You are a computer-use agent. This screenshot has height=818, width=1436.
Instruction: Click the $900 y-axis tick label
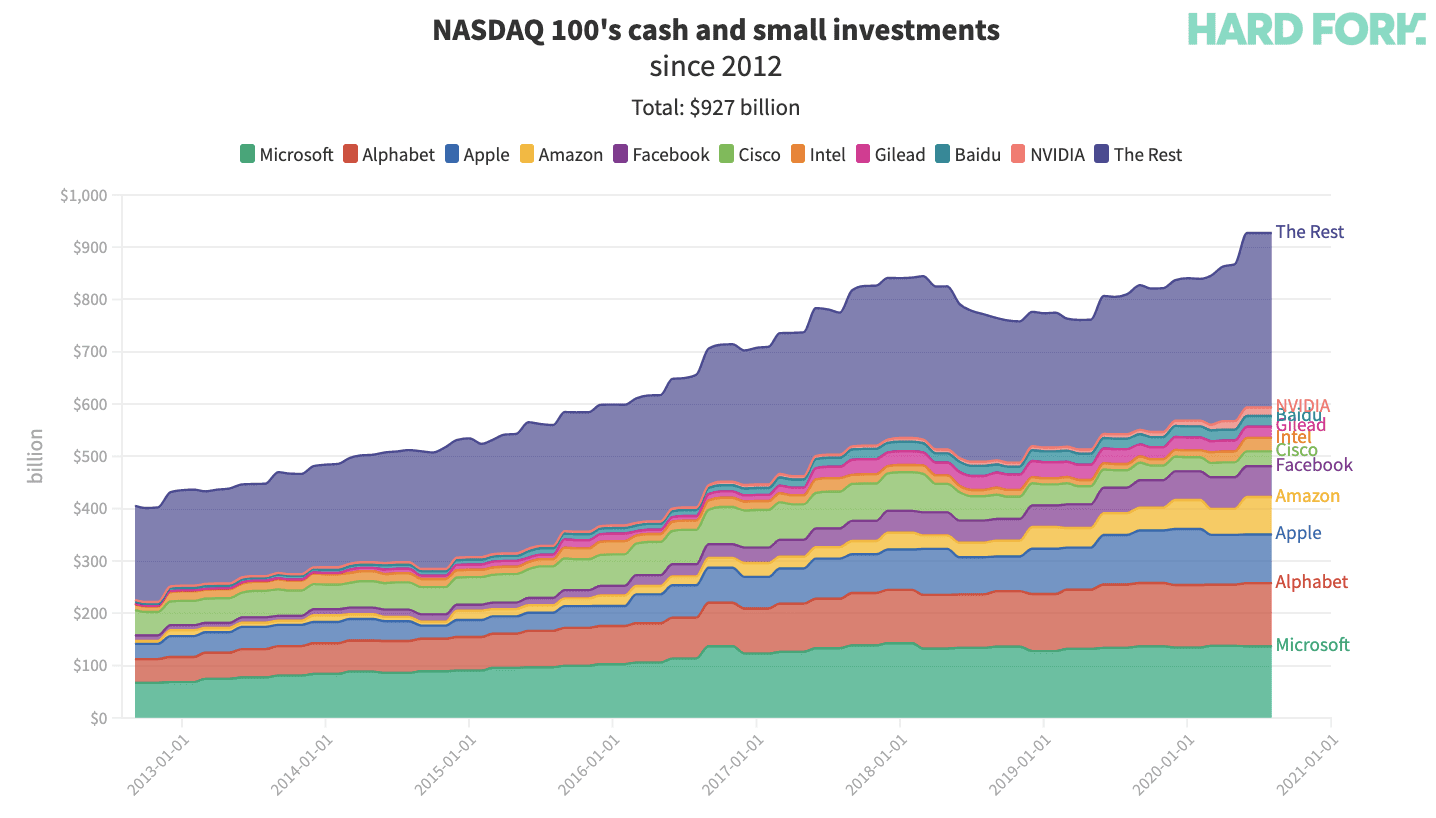click(89, 247)
